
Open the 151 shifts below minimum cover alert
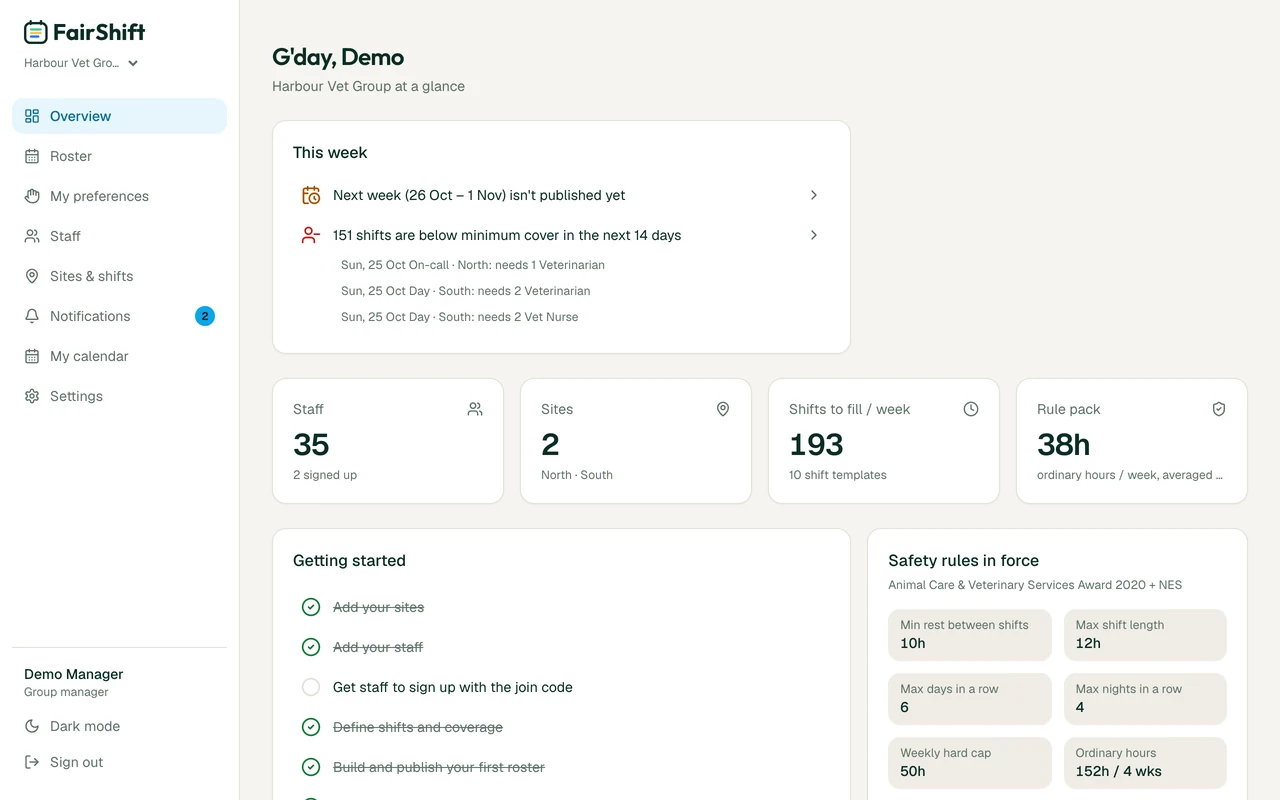(561, 235)
